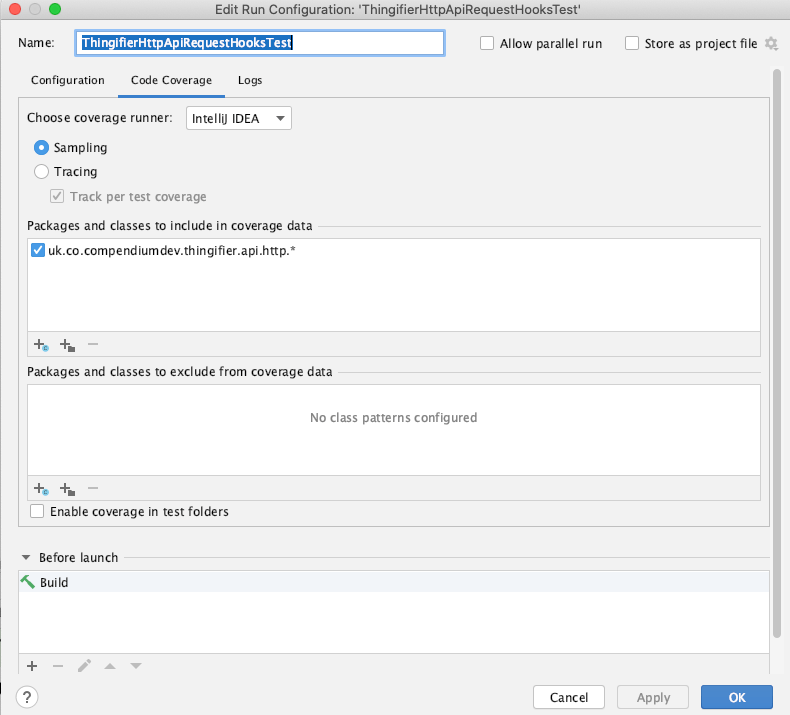Open the coverage runner IntelliJ IDEA dropdown

click(238, 118)
